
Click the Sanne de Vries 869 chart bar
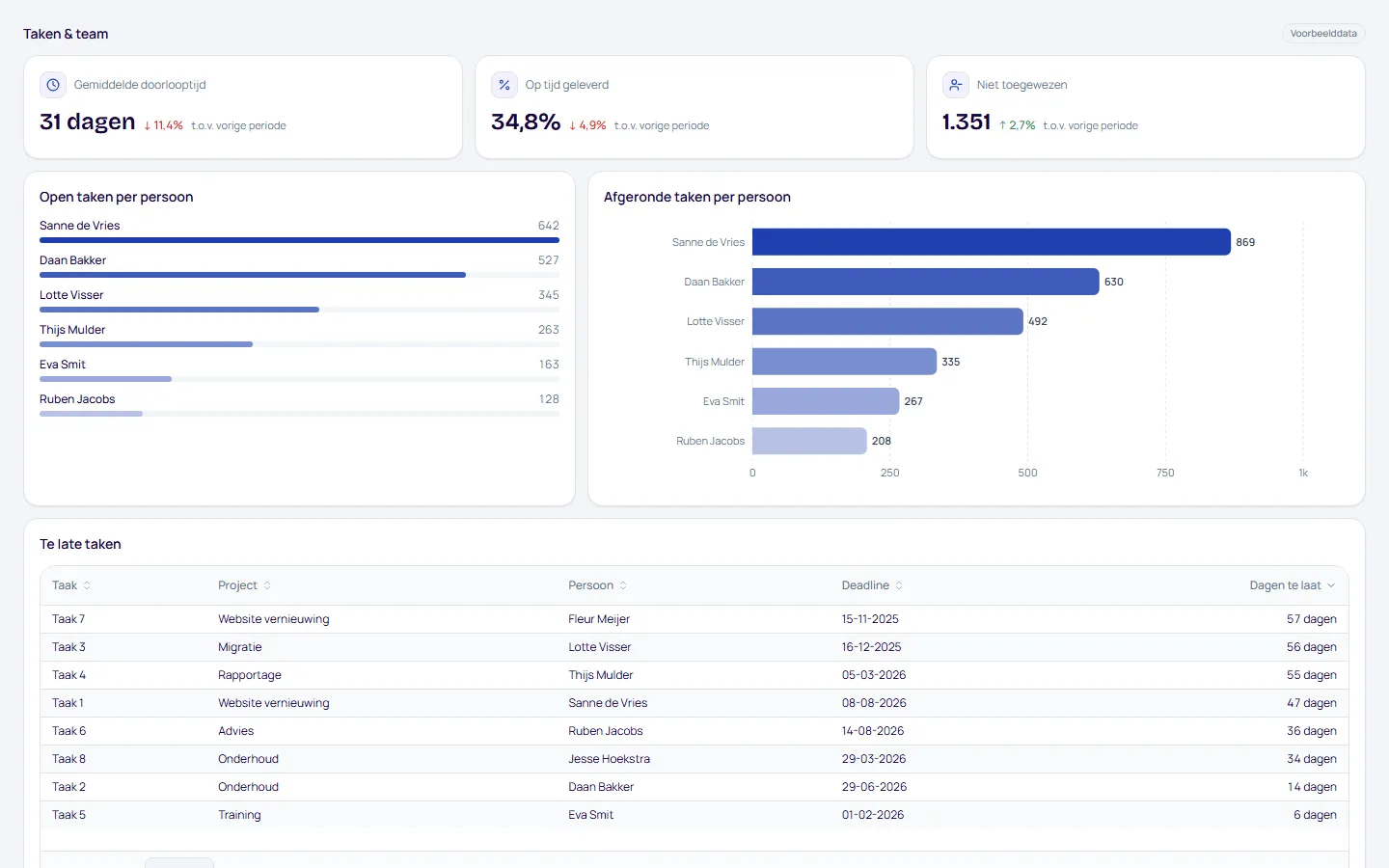click(992, 242)
